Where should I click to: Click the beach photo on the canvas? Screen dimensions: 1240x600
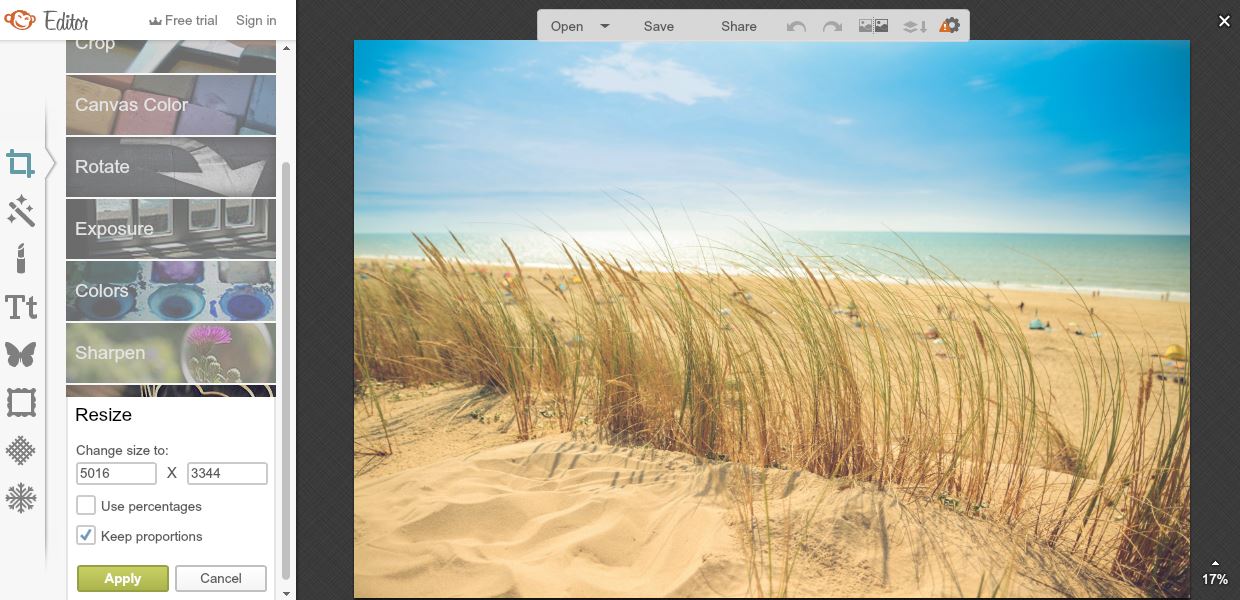(x=772, y=319)
